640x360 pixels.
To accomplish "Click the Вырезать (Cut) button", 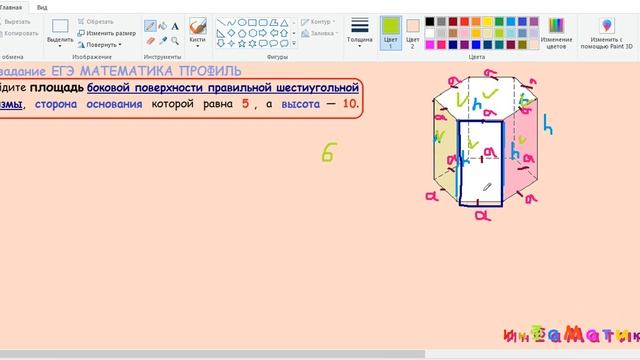I will [x=16, y=22].
